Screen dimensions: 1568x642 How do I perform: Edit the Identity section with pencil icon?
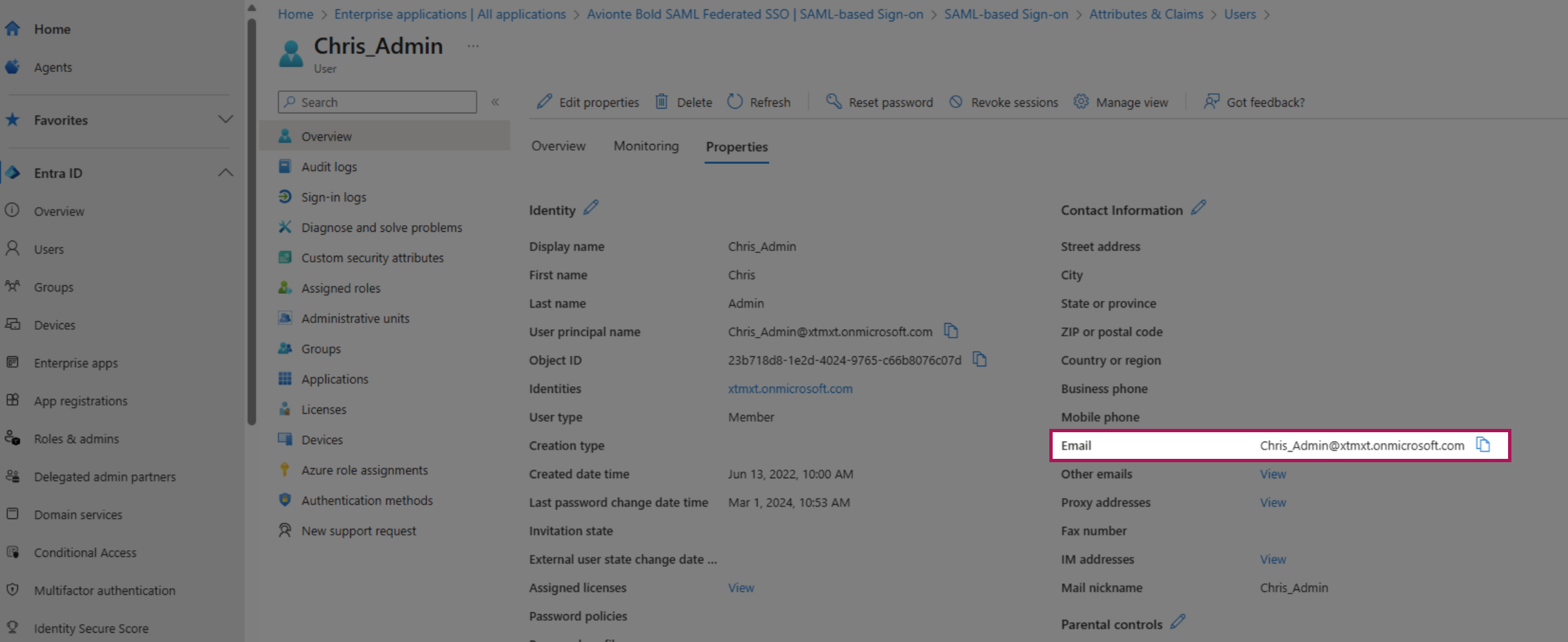click(x=591, y=208)
